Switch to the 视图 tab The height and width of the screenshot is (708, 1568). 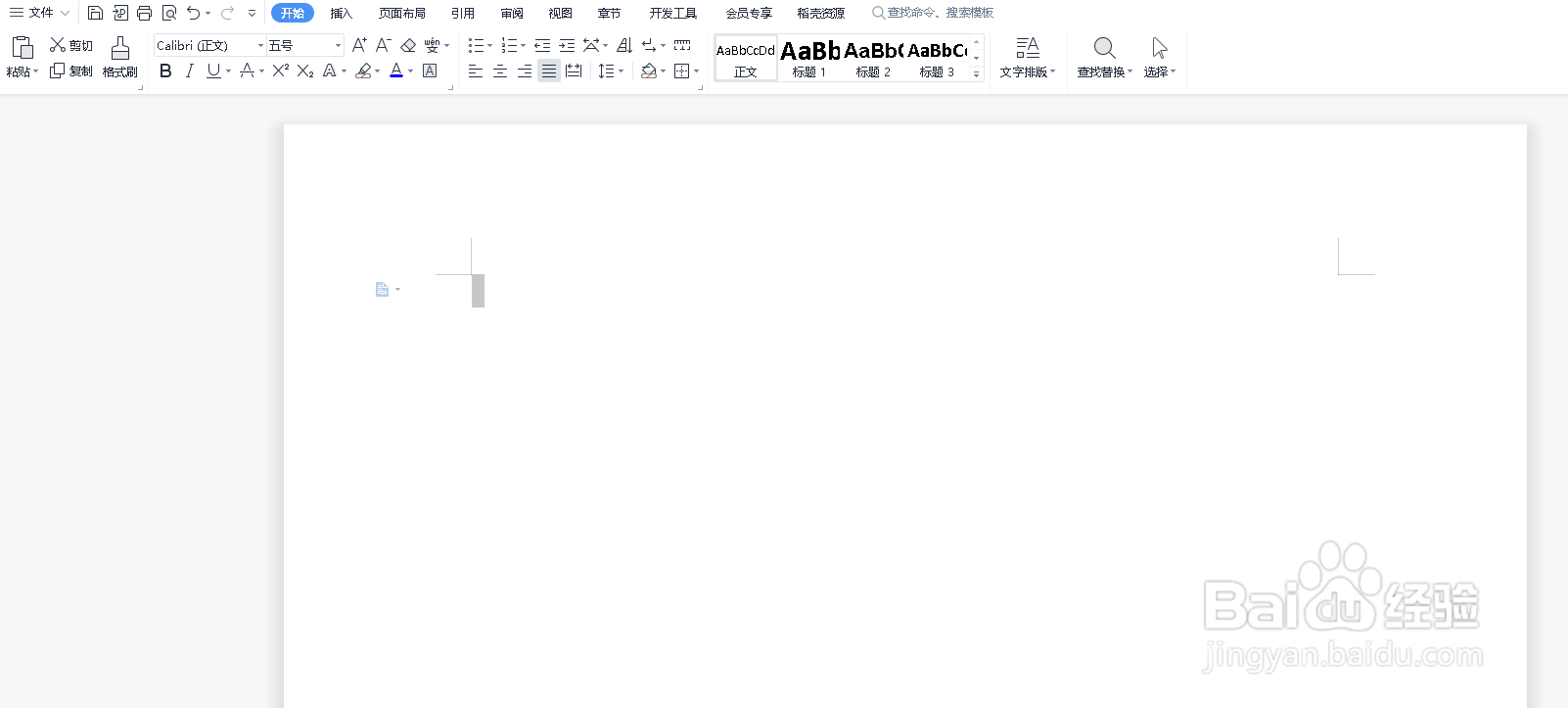(x=560, y=13)
